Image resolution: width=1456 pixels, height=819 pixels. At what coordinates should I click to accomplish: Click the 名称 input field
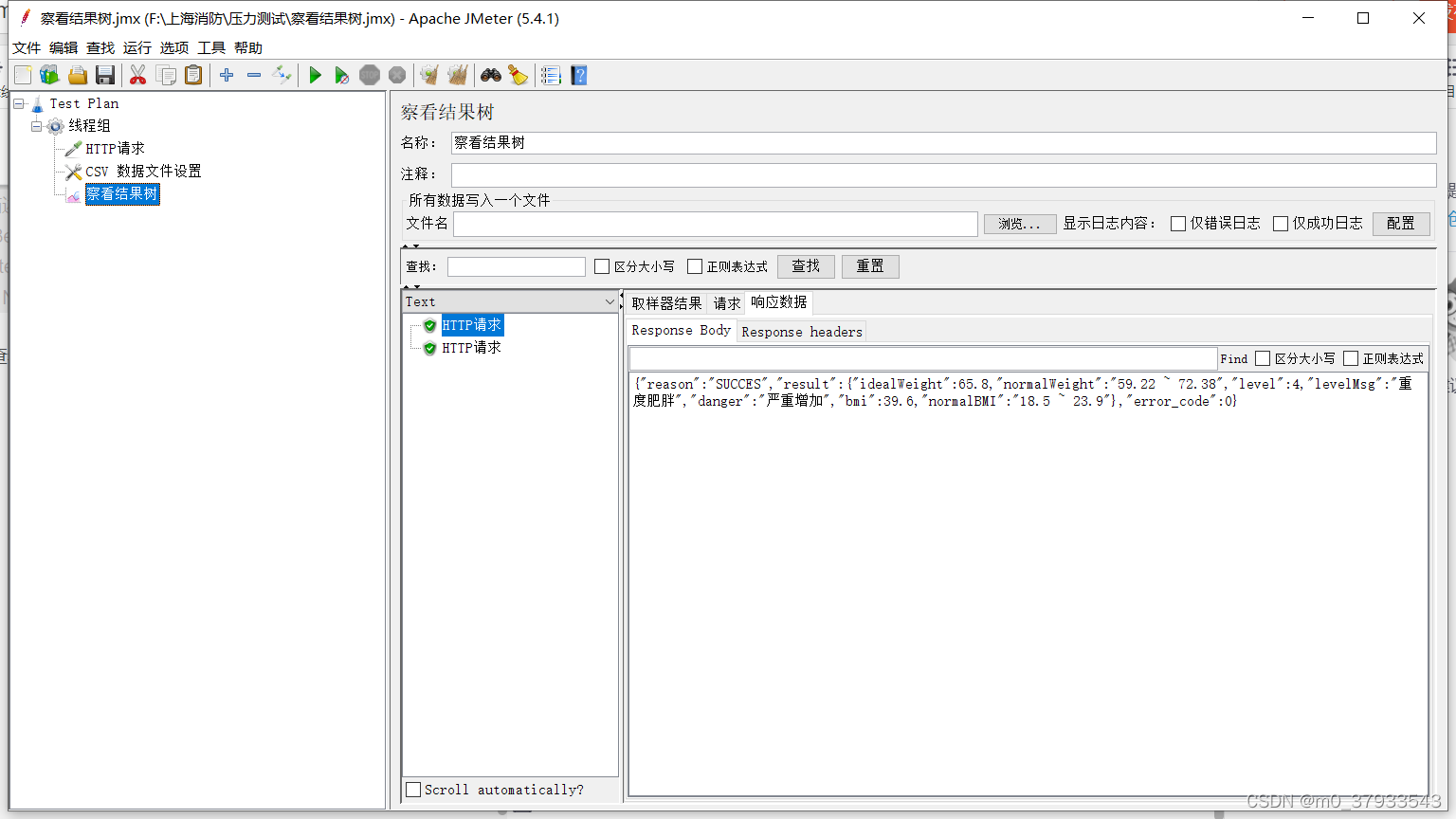(x=944, y=143)
